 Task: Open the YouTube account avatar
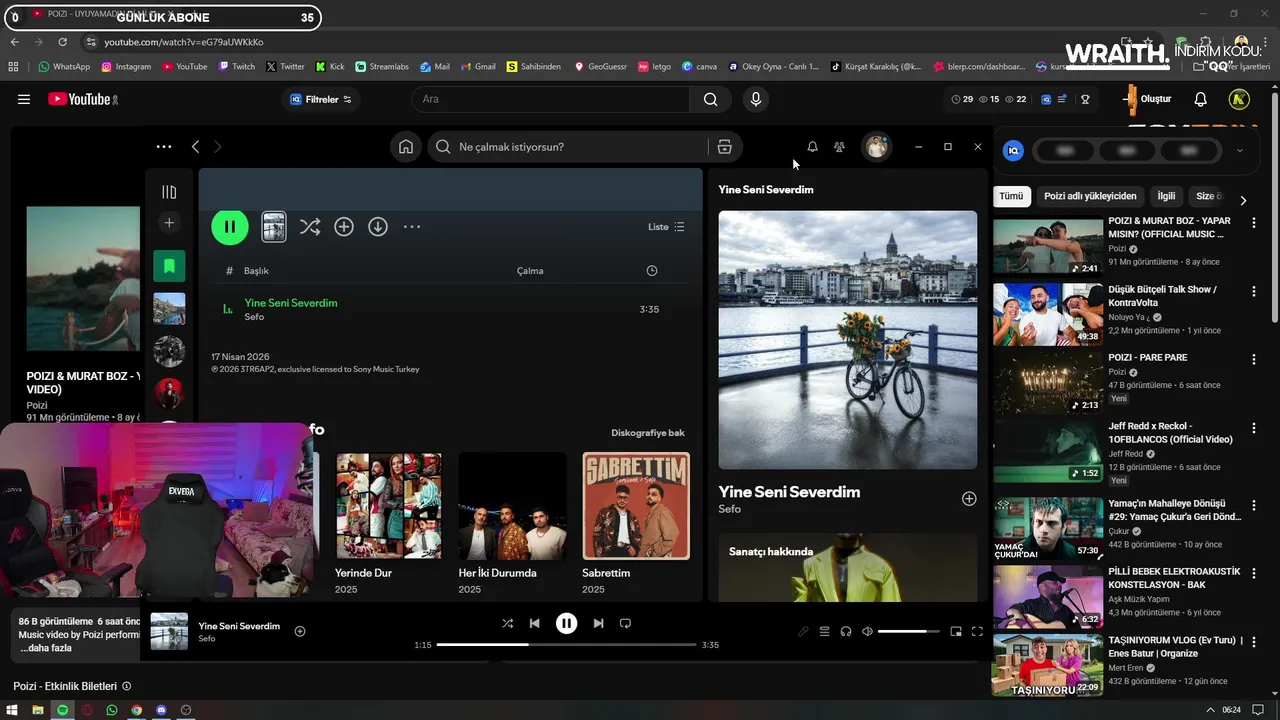pyautogui.click(x=1239, y=99)
